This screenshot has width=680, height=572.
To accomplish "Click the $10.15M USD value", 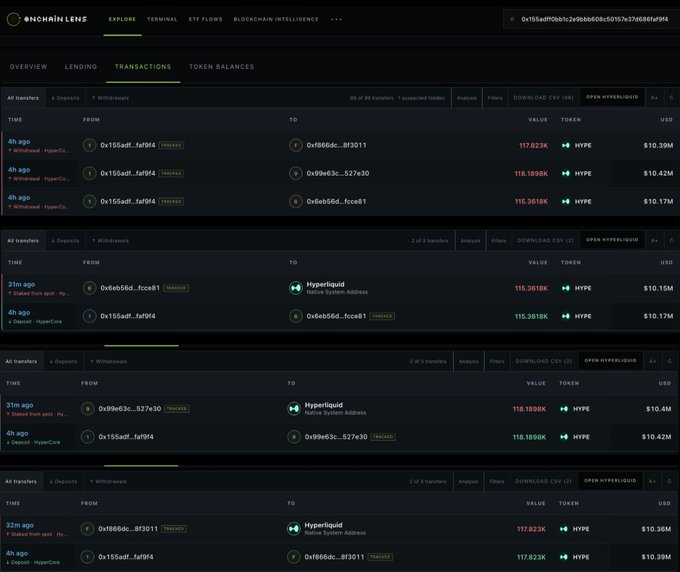I will coord(658,288).
